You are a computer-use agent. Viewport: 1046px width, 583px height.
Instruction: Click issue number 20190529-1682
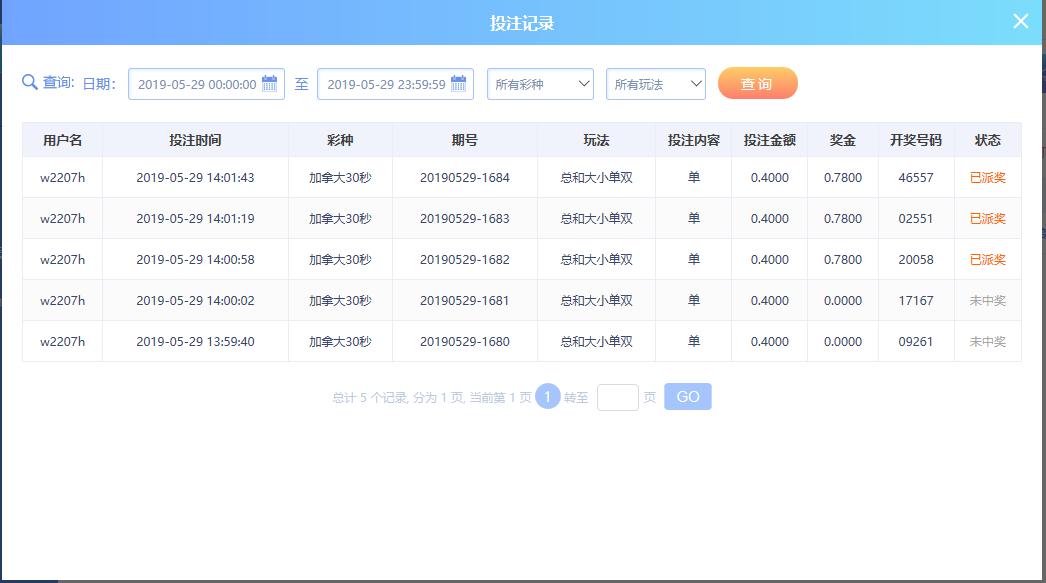pos(465,259)
